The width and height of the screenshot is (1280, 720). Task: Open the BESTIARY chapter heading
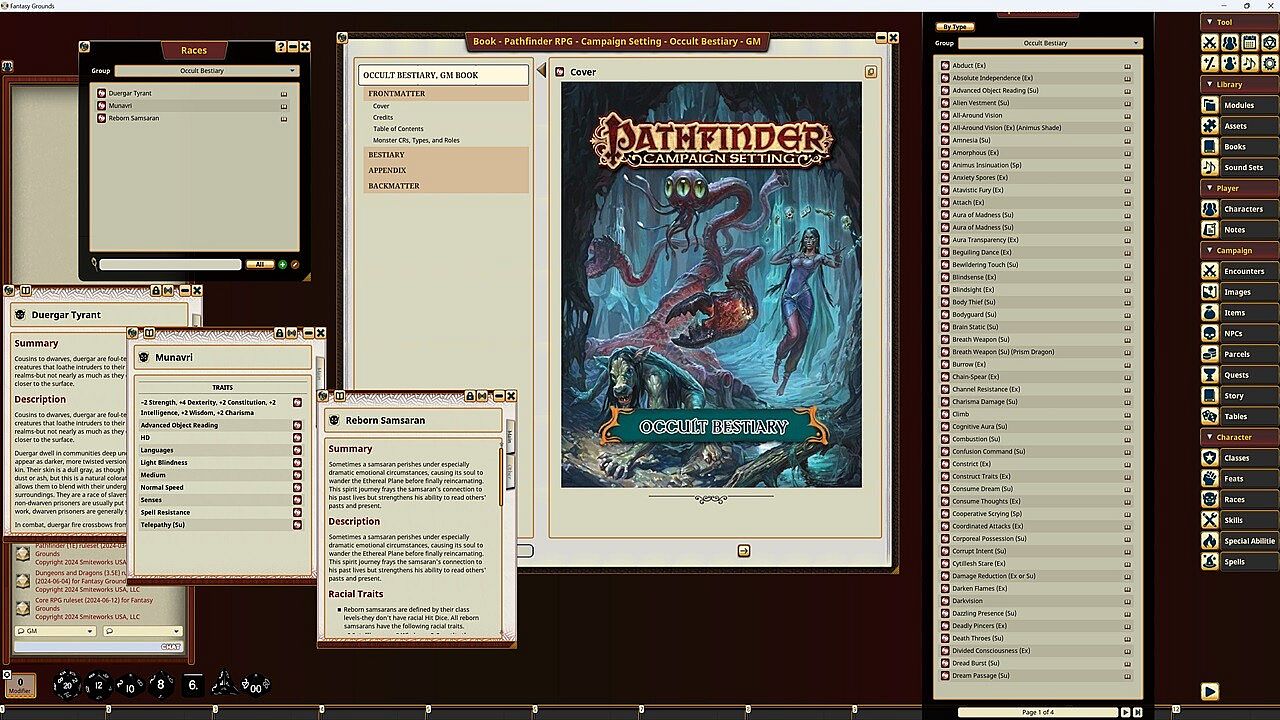(387, 155)
